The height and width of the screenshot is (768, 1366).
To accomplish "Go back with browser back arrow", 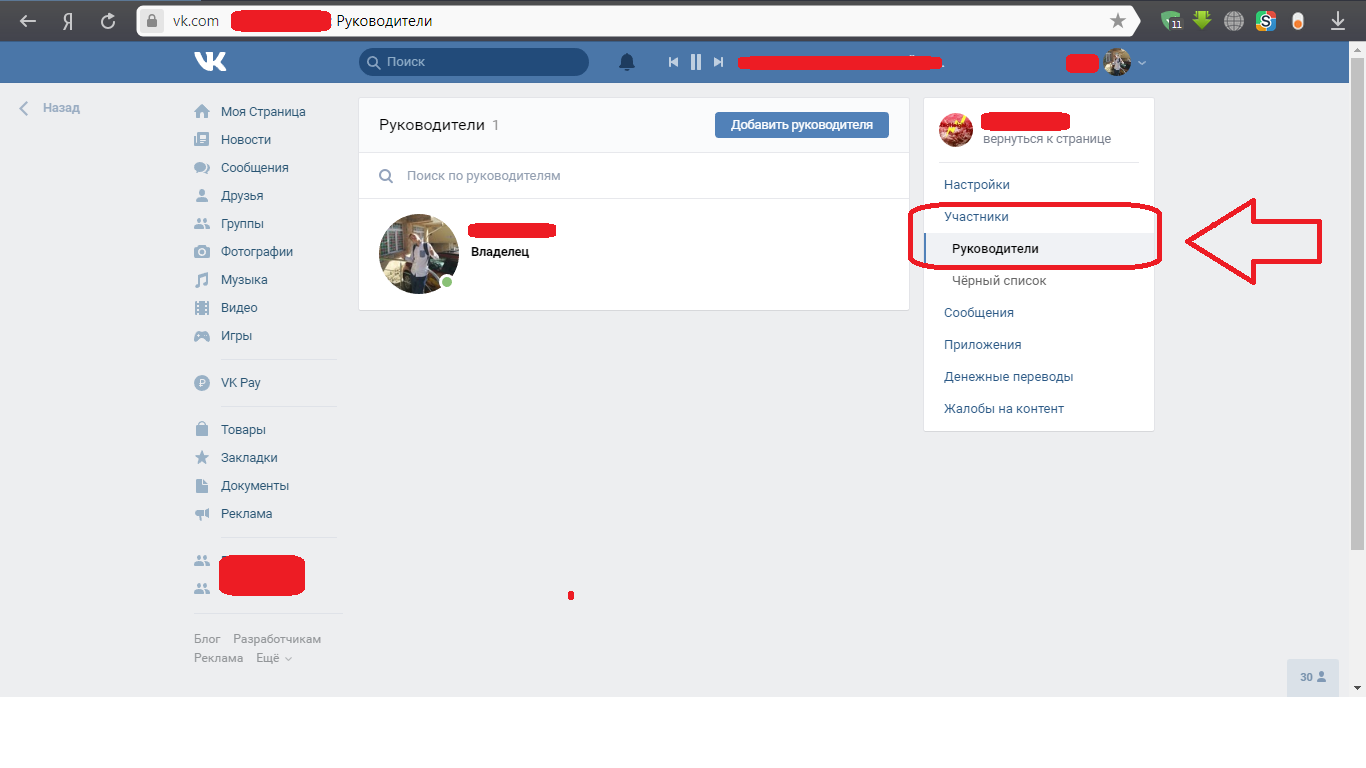I will 28,20.
